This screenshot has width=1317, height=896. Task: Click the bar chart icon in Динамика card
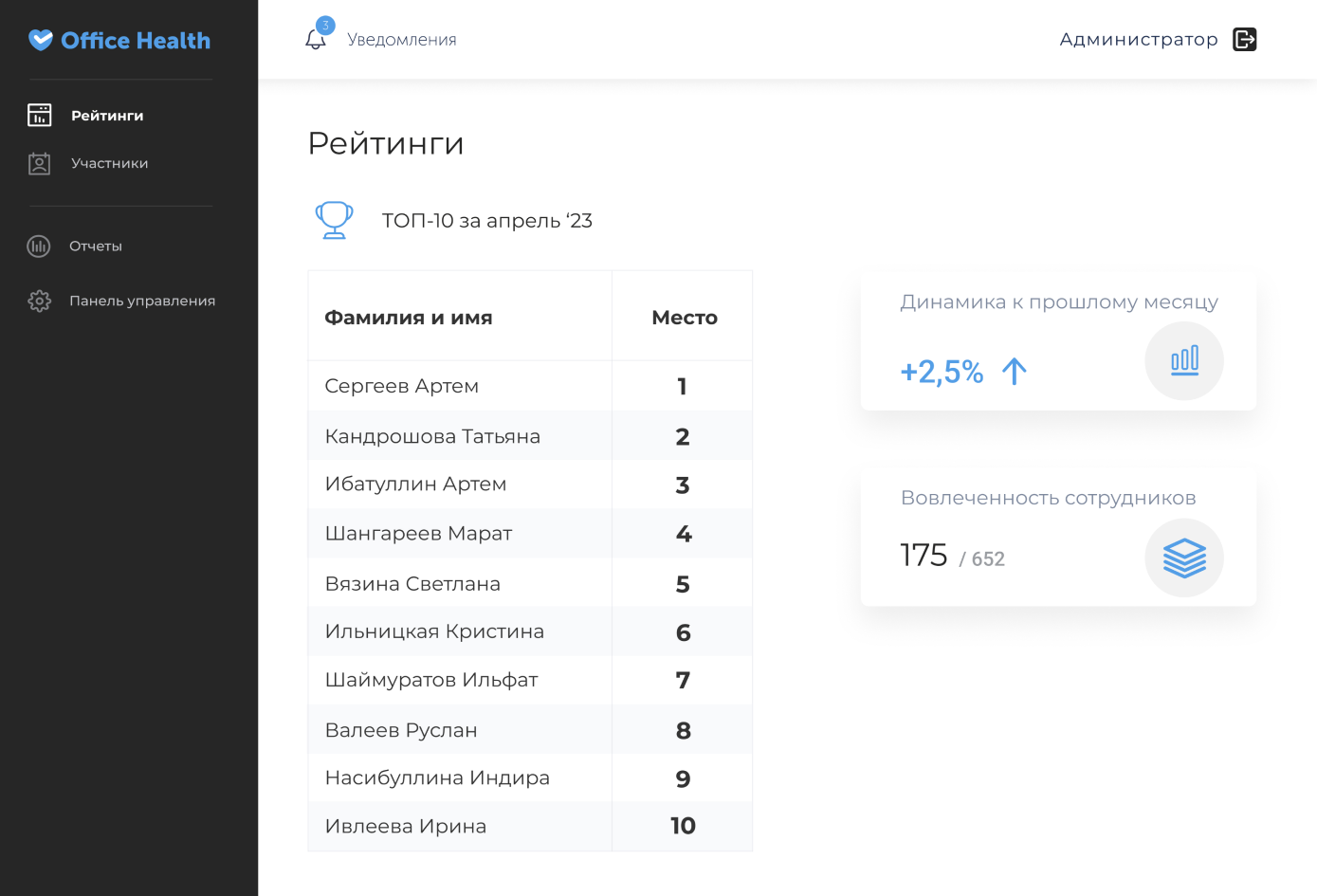1184,360
